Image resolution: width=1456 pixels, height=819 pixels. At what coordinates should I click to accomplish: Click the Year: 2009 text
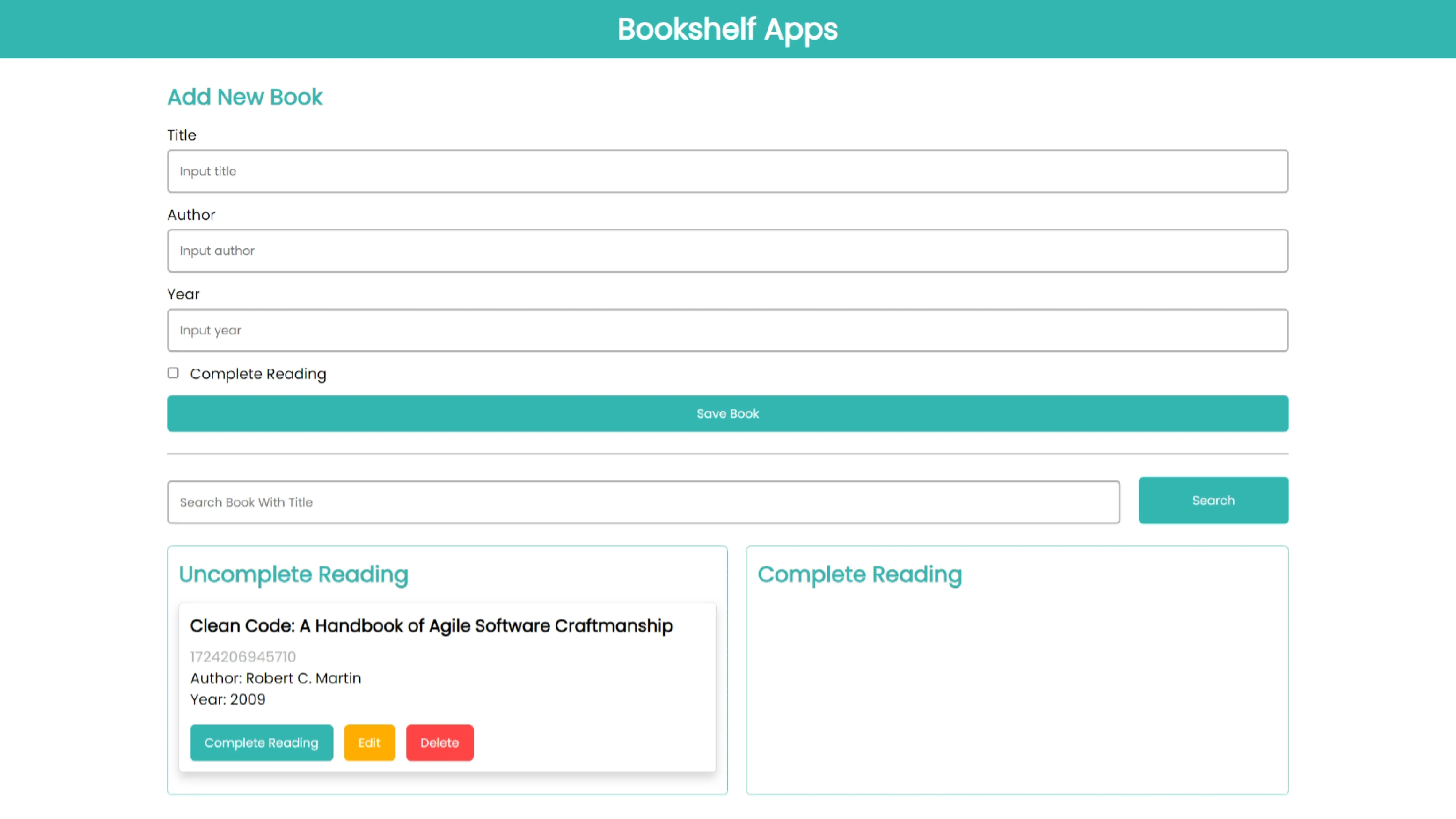(x=228, y=700)
